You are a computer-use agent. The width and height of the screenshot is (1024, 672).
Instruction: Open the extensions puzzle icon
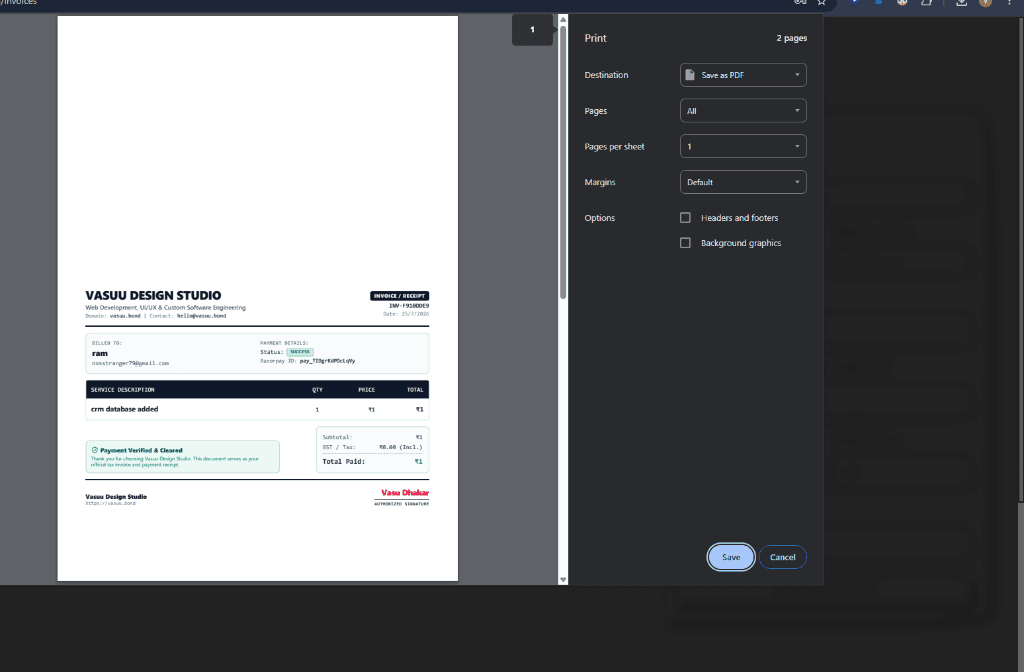(x=927, y=3)
